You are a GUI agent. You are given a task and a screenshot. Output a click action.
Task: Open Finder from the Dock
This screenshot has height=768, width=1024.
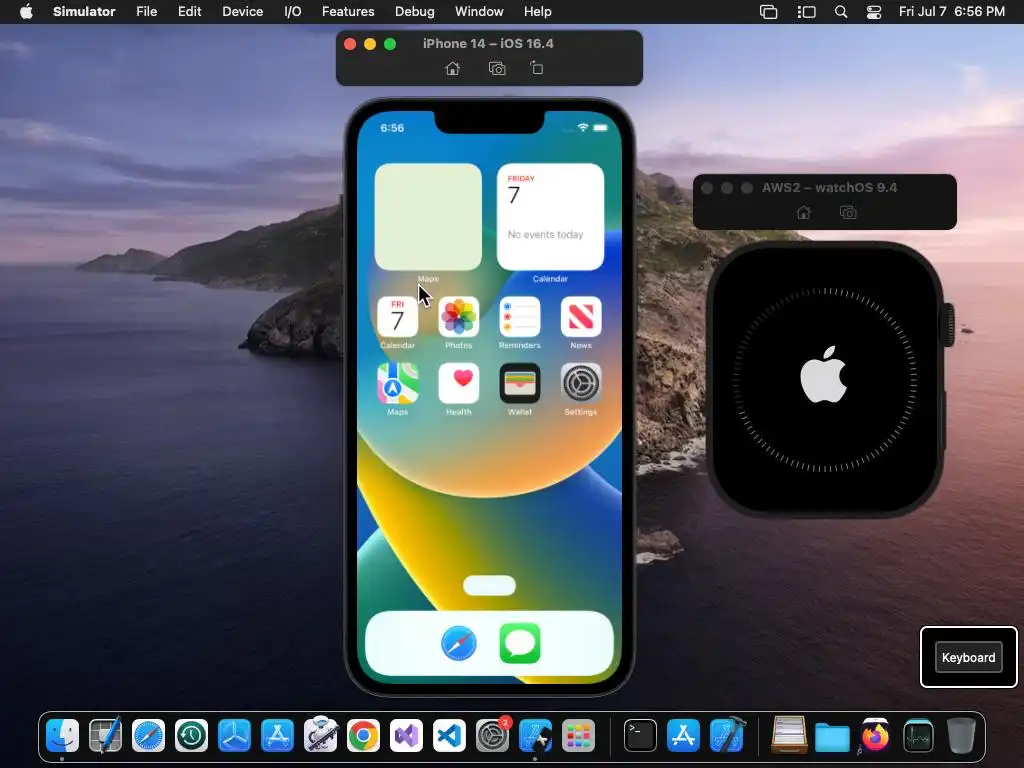pos(62,736)
